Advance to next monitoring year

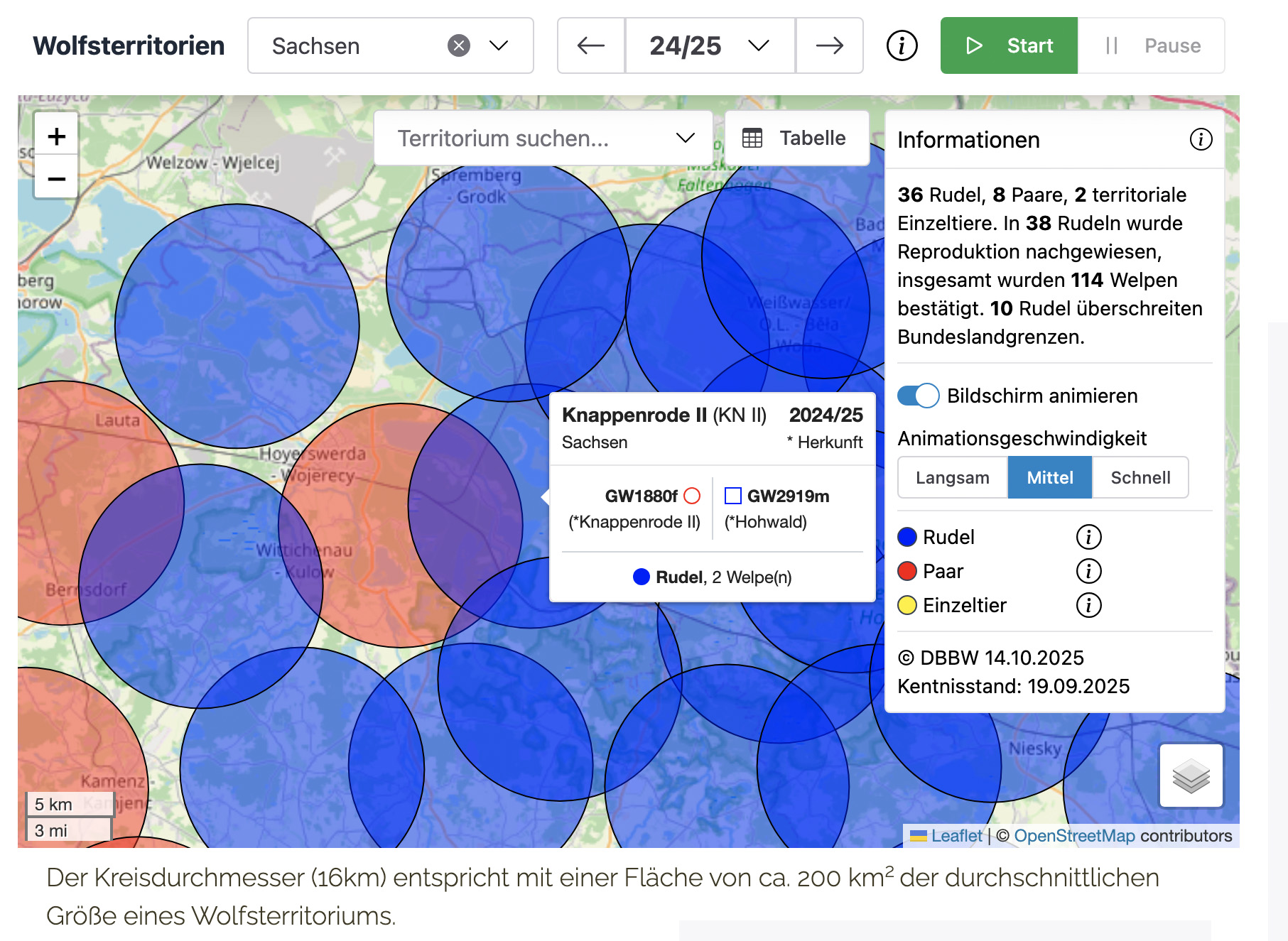829,46
